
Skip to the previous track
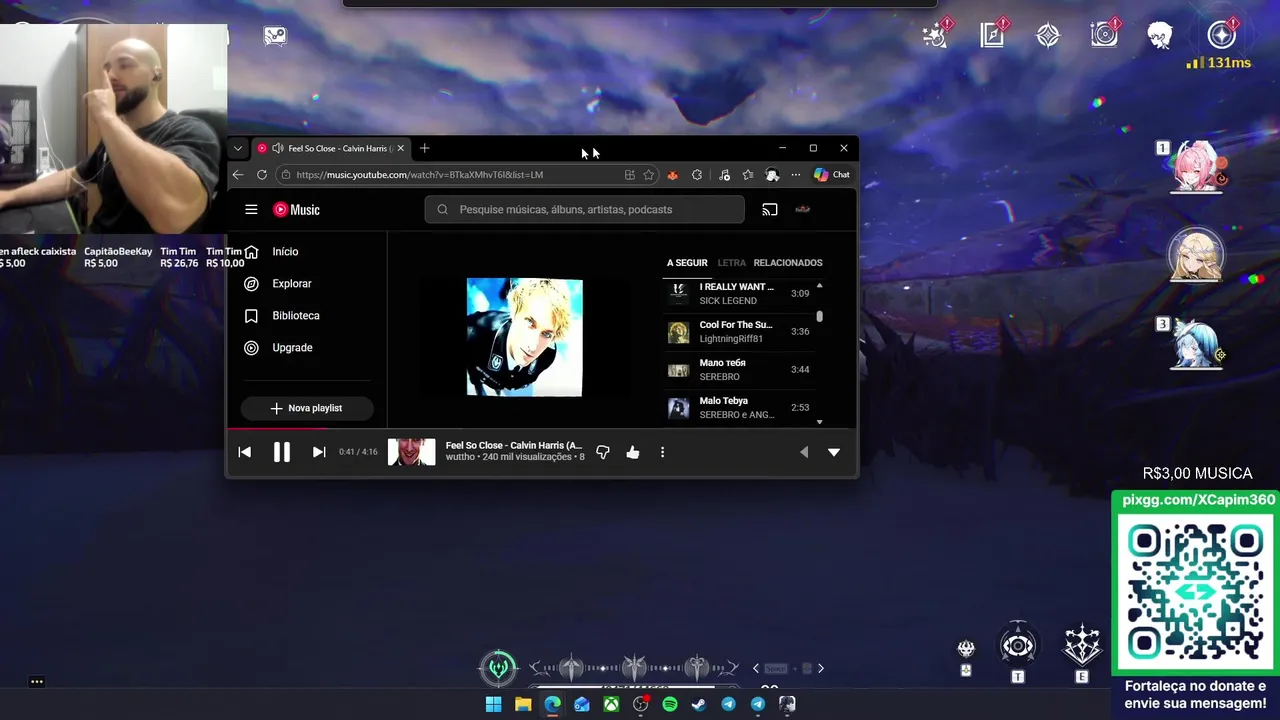[x=245, y=452]
